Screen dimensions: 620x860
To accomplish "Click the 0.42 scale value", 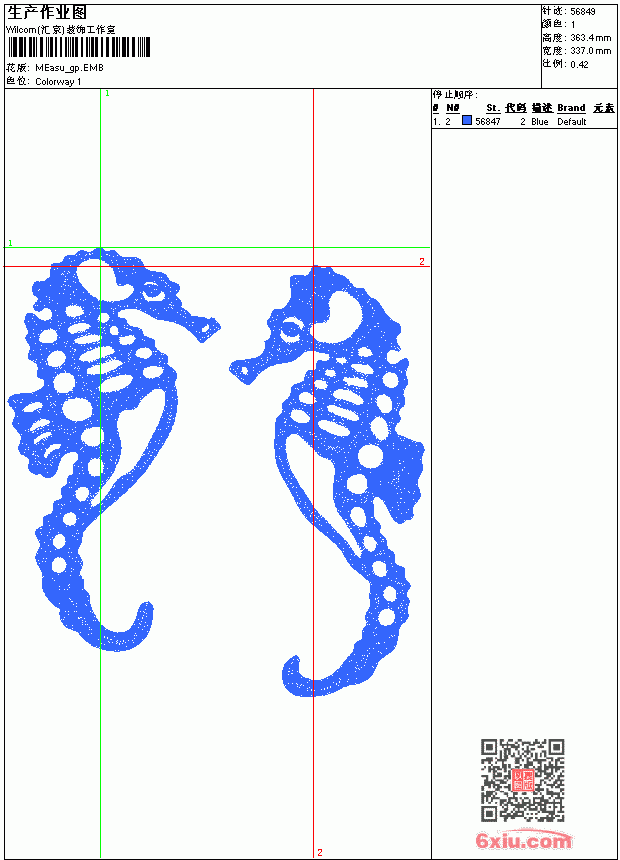I will pos(579,64).
